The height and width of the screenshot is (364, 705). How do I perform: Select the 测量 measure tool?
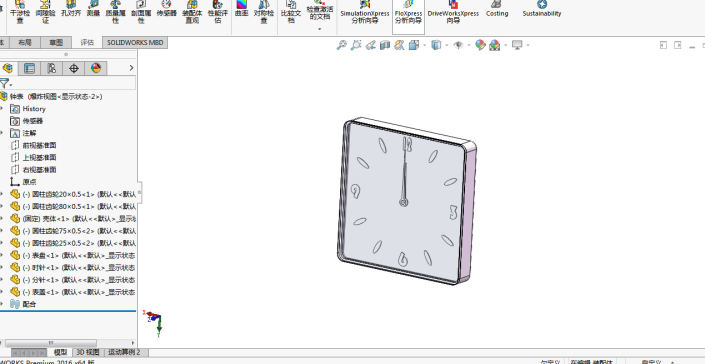94,9
